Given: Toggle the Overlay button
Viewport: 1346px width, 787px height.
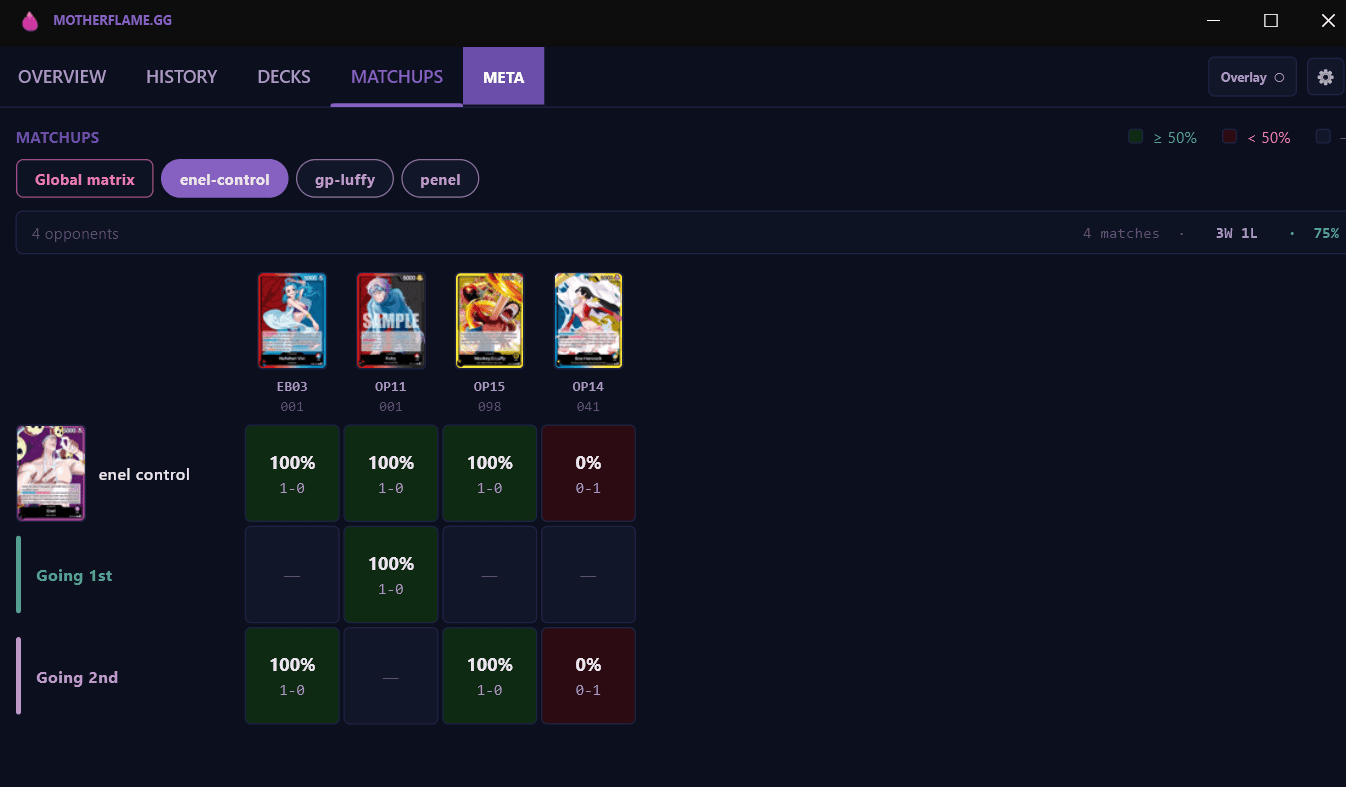Looking at the screenshot, I should (1252, 77).
